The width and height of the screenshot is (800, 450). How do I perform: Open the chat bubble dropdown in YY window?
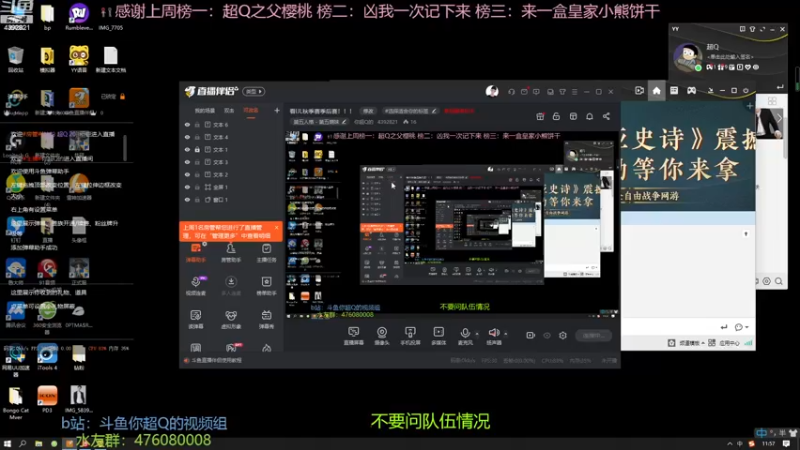(x=741, y=327)
